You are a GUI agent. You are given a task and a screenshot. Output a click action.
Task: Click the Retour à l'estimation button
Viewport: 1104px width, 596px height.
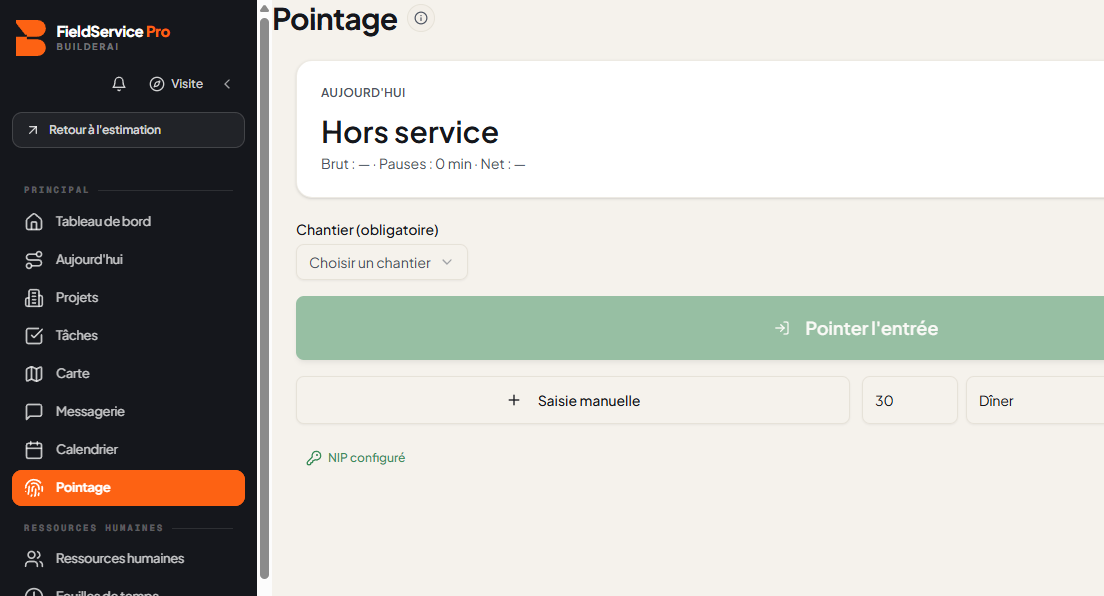[128, 130]
